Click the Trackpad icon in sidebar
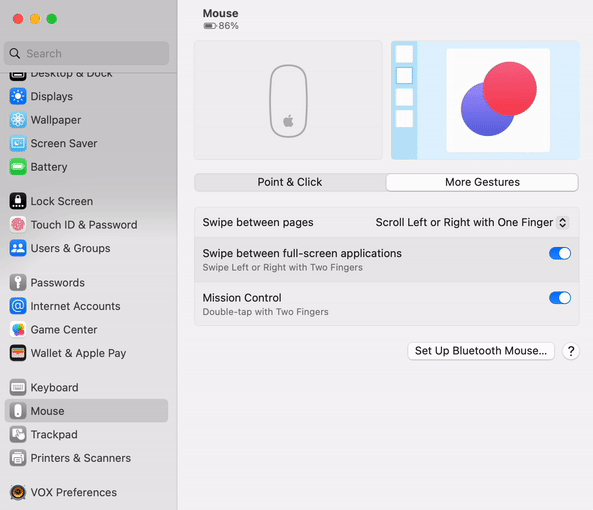Viewport: 593px width, 510px height. [x=18, y=434]
